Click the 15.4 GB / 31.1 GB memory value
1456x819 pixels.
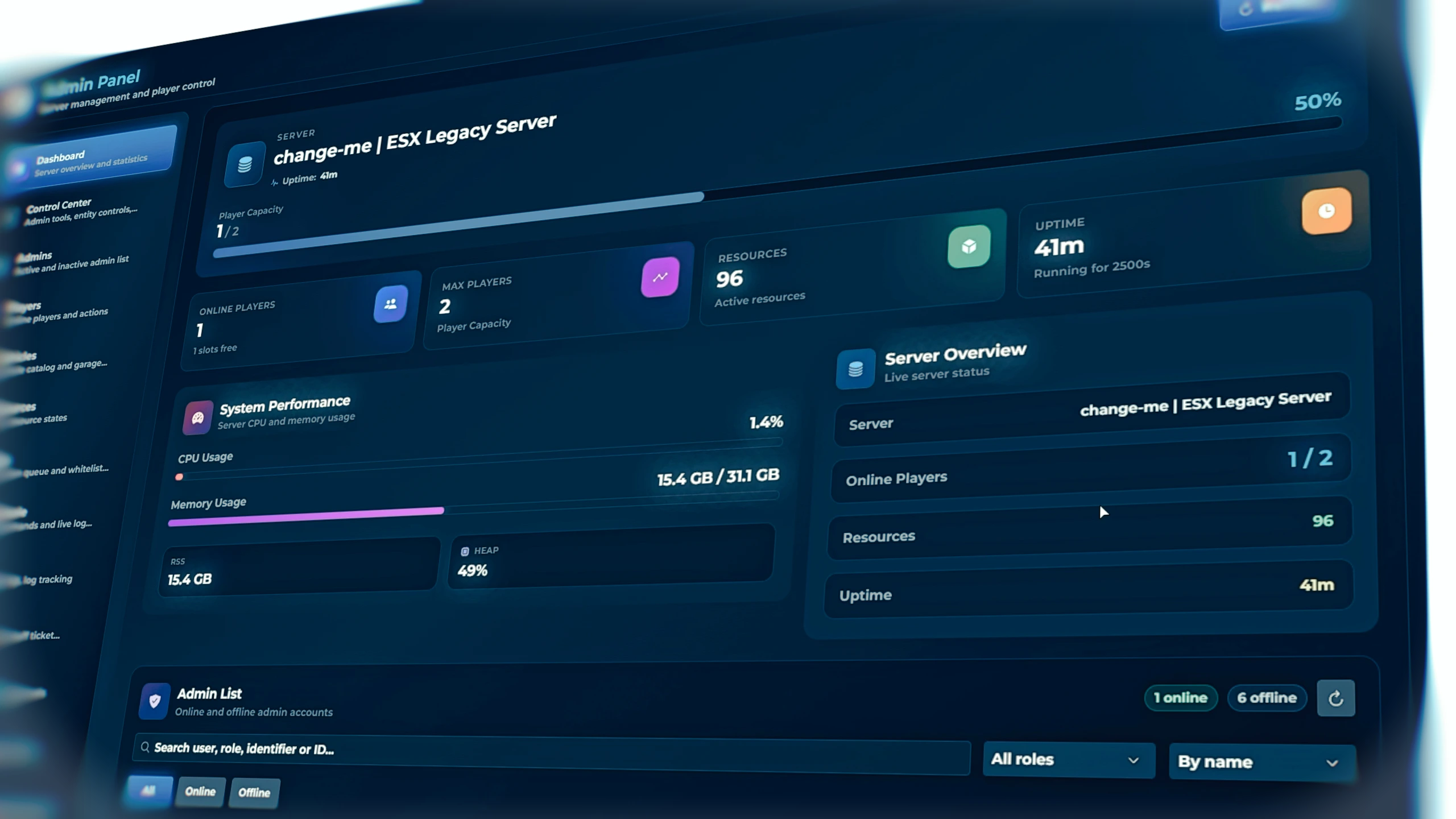tap(718, 477)
